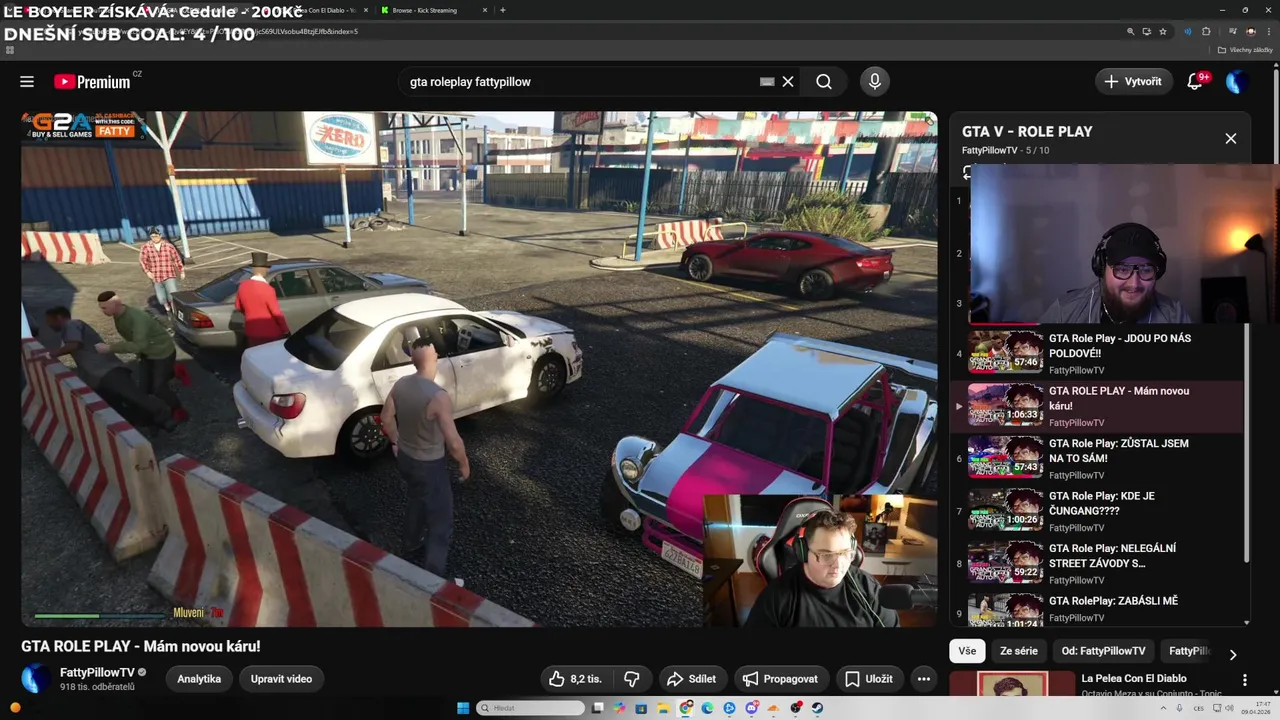Open the Vytvořit create button
Image resolution: width=1280 pixels, height=720 pixels.
coord(1134,82)
